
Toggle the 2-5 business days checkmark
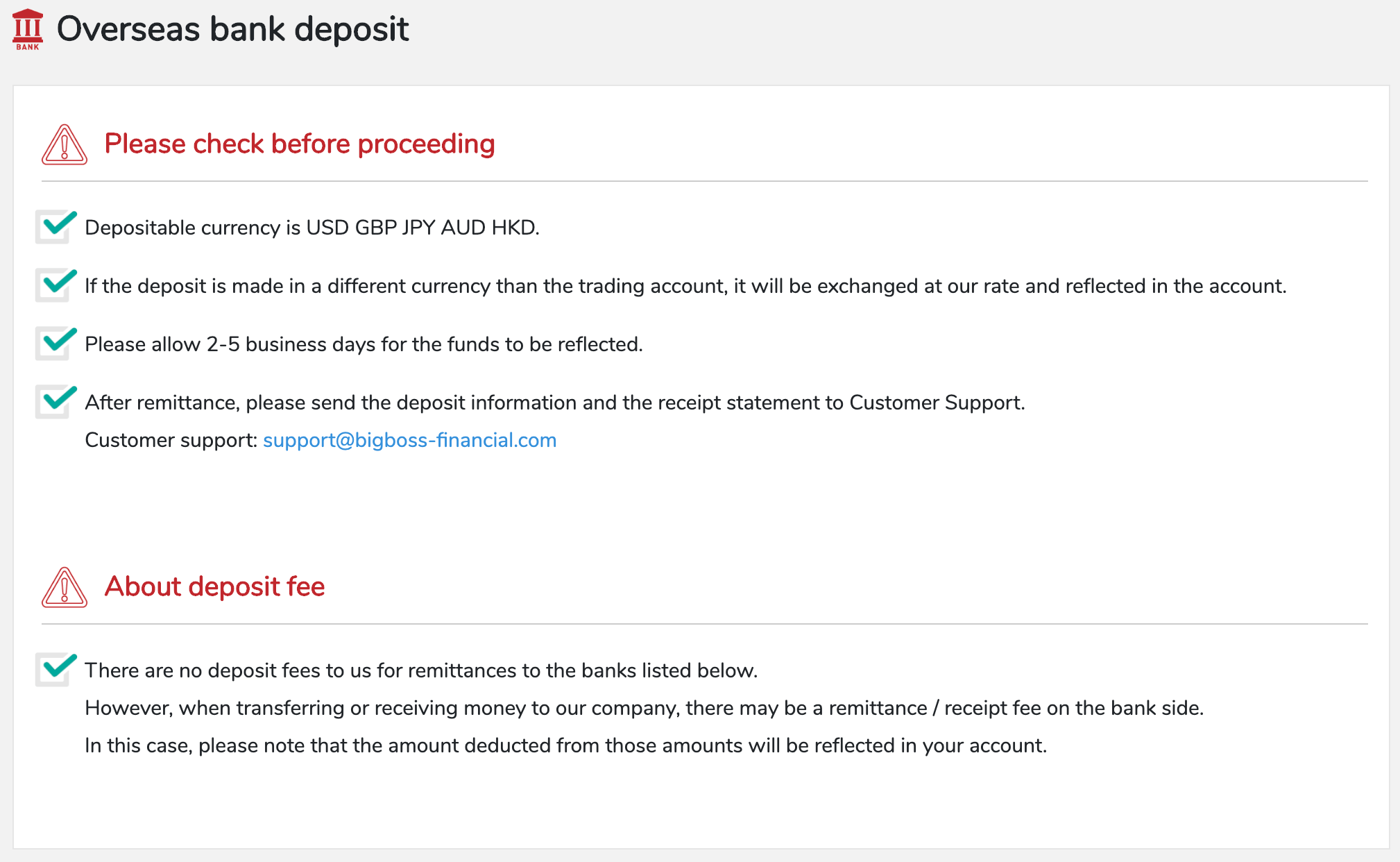coord(56,343)
